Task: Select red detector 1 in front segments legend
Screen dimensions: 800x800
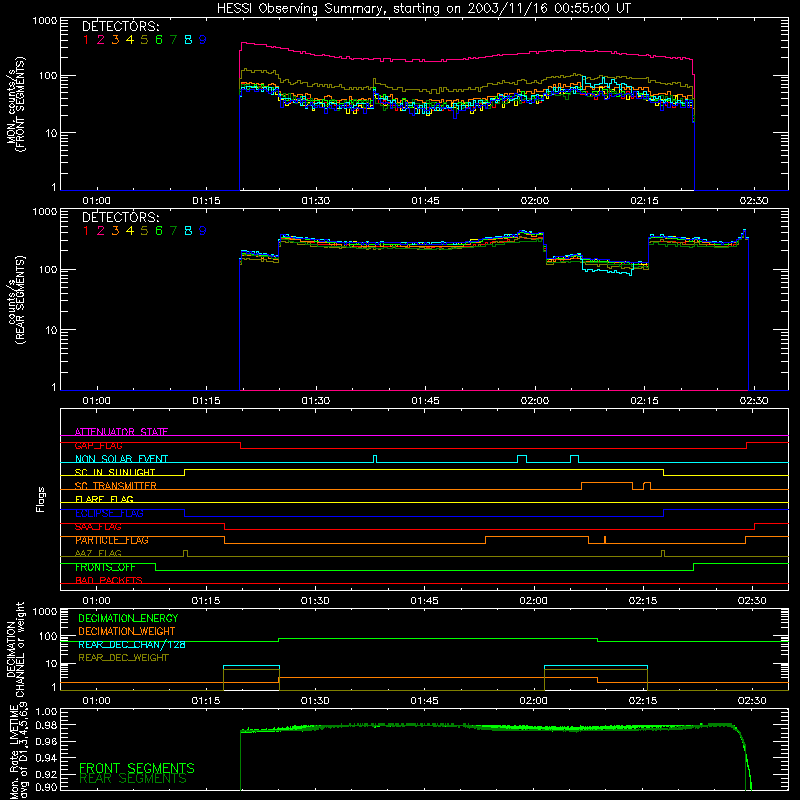Action: click(x=86, y=40)
